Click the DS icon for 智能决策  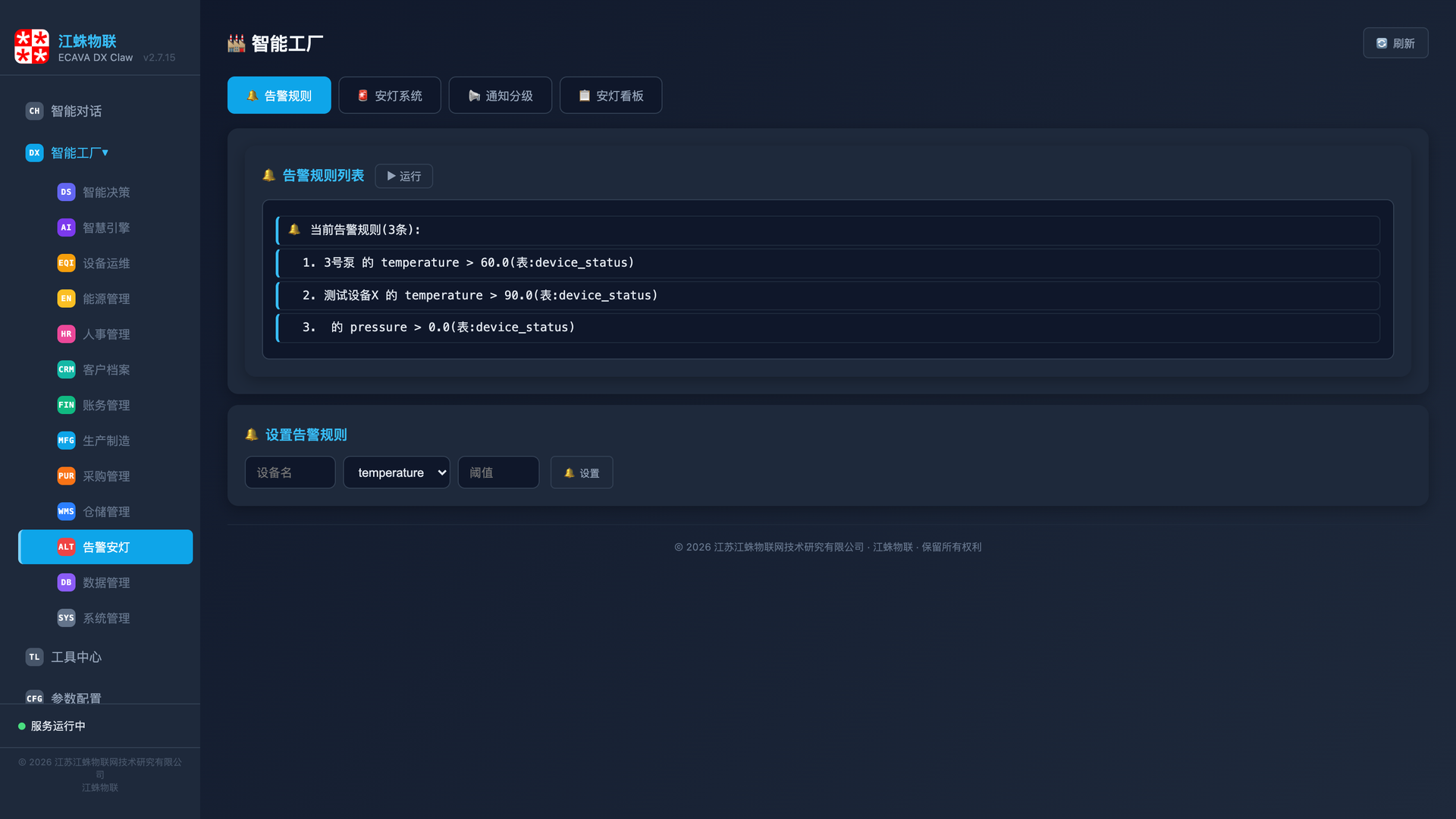66,192
